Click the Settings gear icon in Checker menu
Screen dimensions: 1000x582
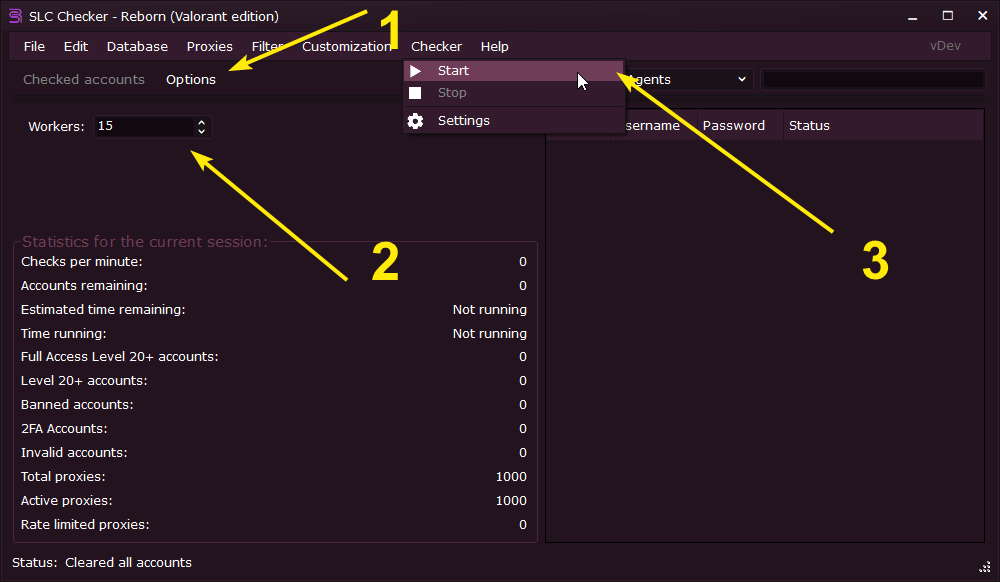[415, 121]
